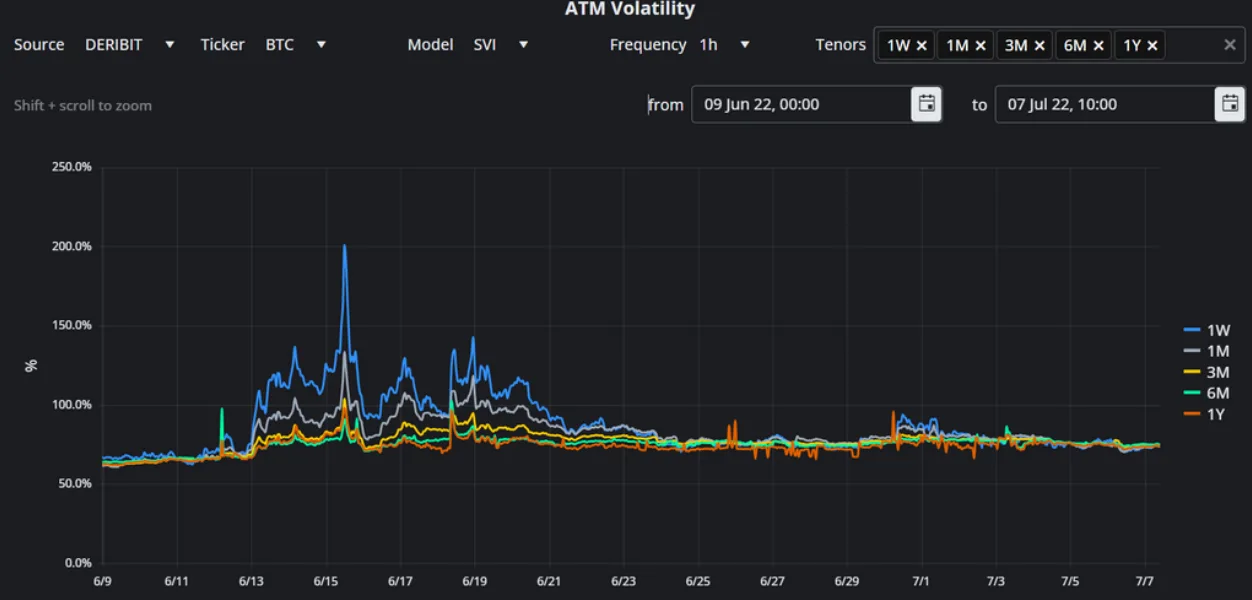Viewport: 1252px width, 600px height.
Task: Click the 6/25 x-axis date label
Action: point(698,581)
